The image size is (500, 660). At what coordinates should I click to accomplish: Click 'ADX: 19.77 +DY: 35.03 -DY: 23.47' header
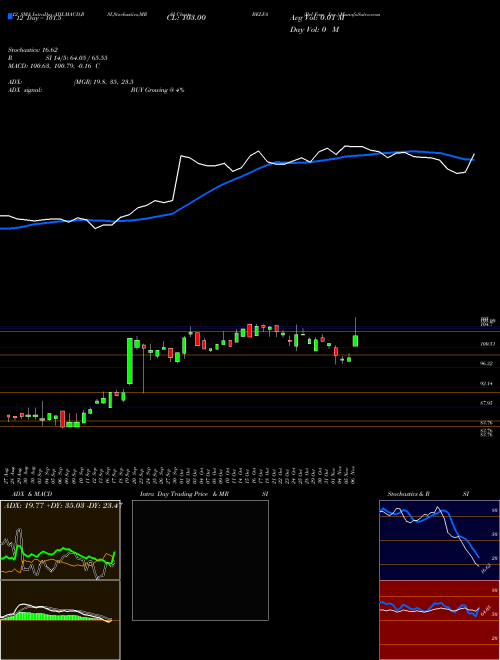(63, 505)
